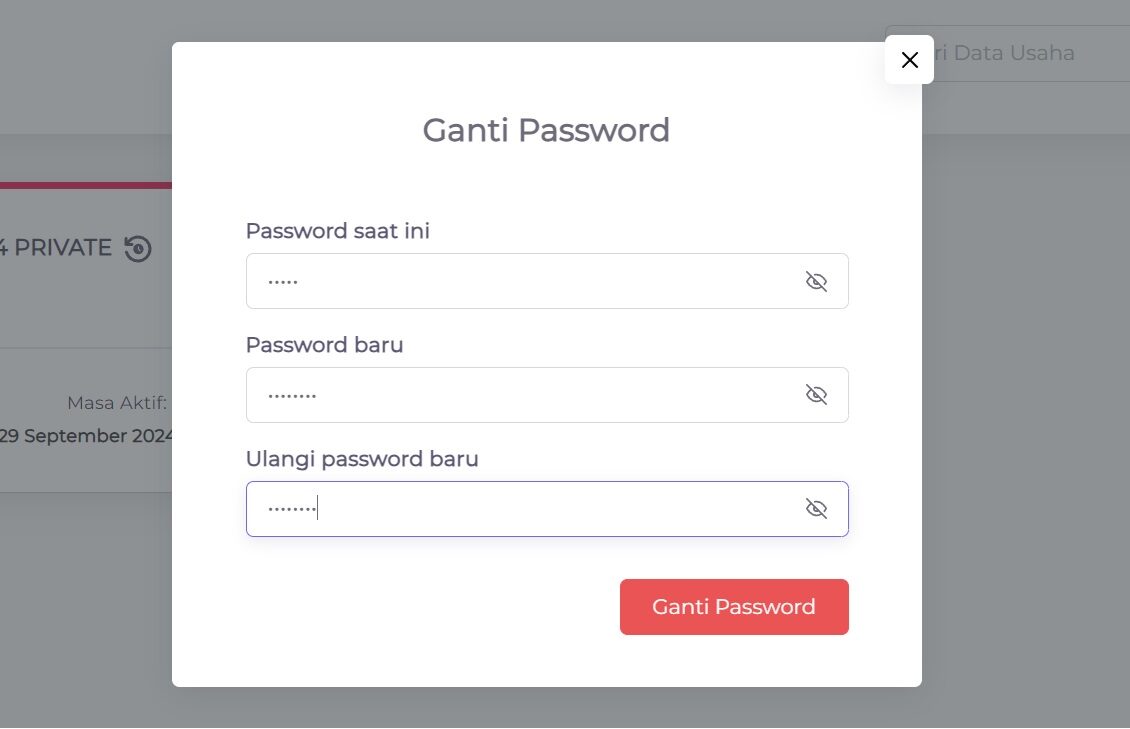Close the Ganti Password dialog
This screenshot has width=1130, height=729.
pos(909,60)
